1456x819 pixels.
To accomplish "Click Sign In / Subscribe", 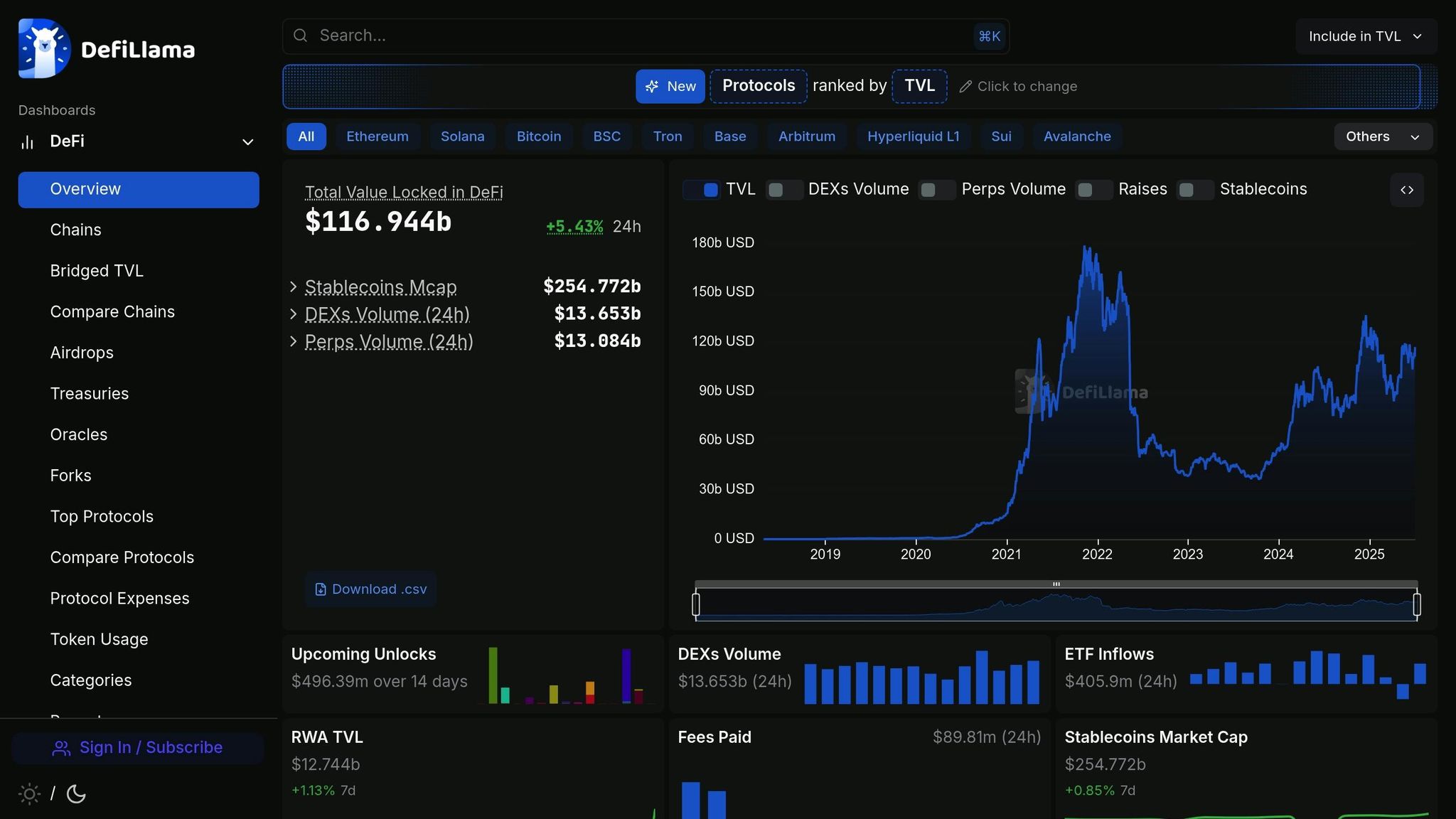I will 138,748.
